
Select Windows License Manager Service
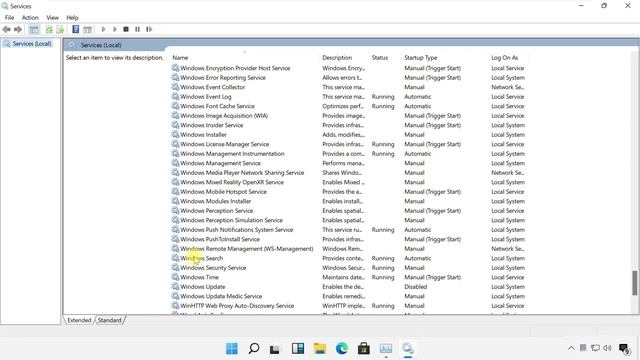click(224, 144)
